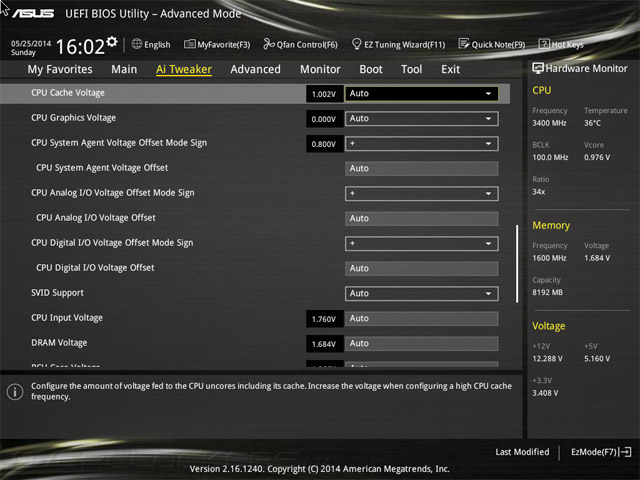Click the MyFavorite folder icon
Viewport: 640px width, 480px height.
tap(189, 44)
